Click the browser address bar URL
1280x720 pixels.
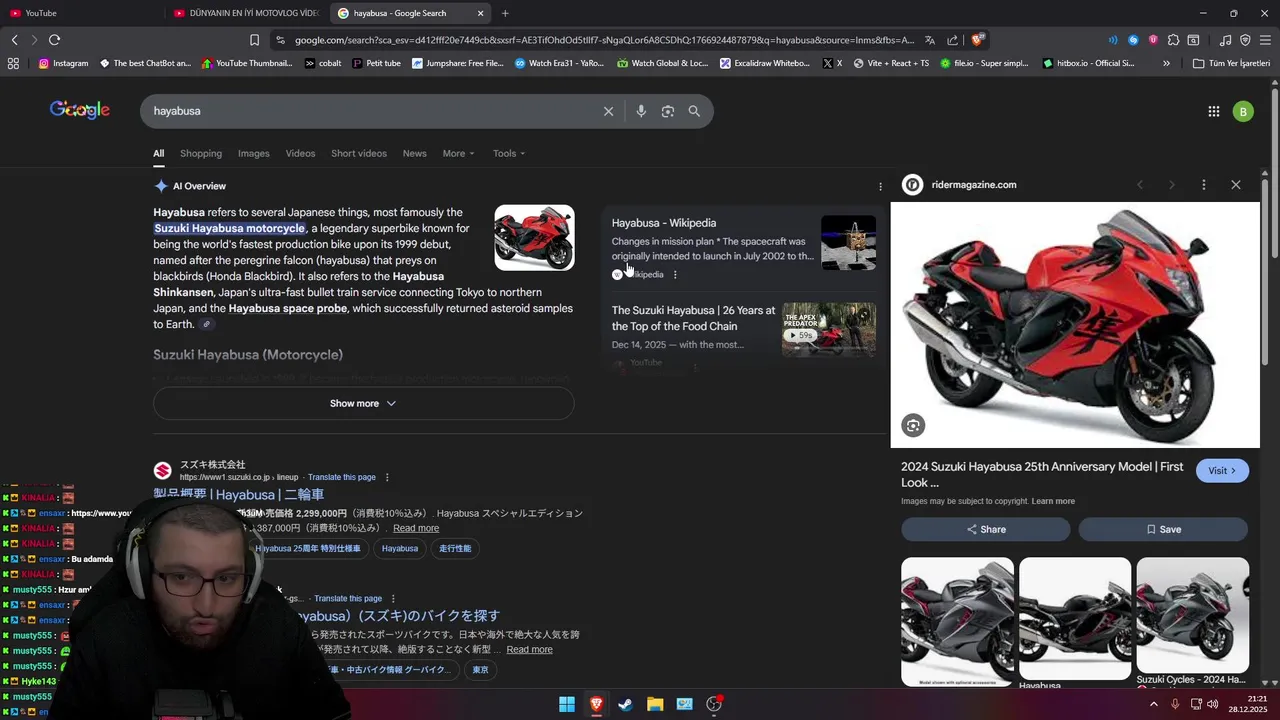604,40
